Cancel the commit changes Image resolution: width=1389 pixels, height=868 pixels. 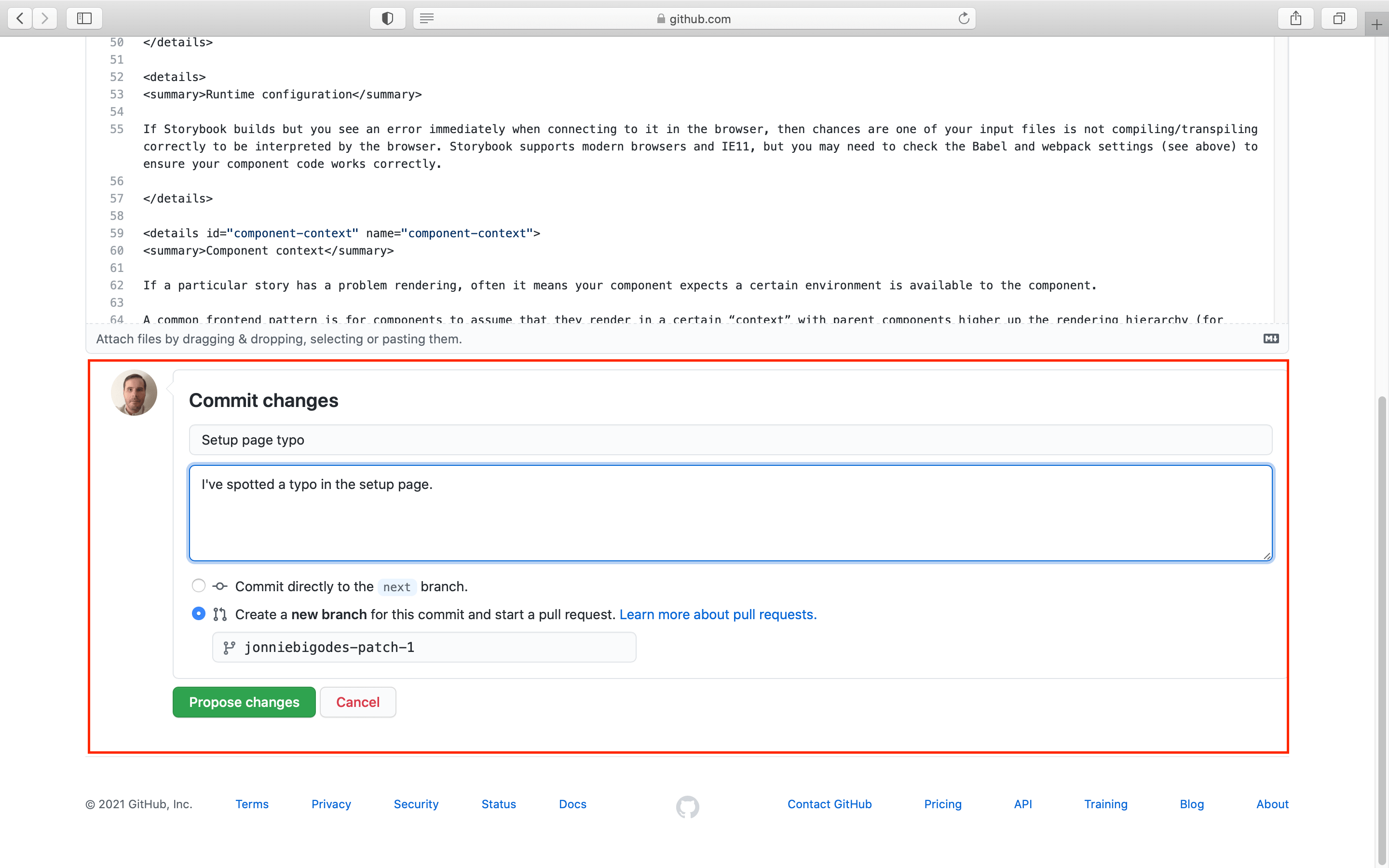point(357,702)
